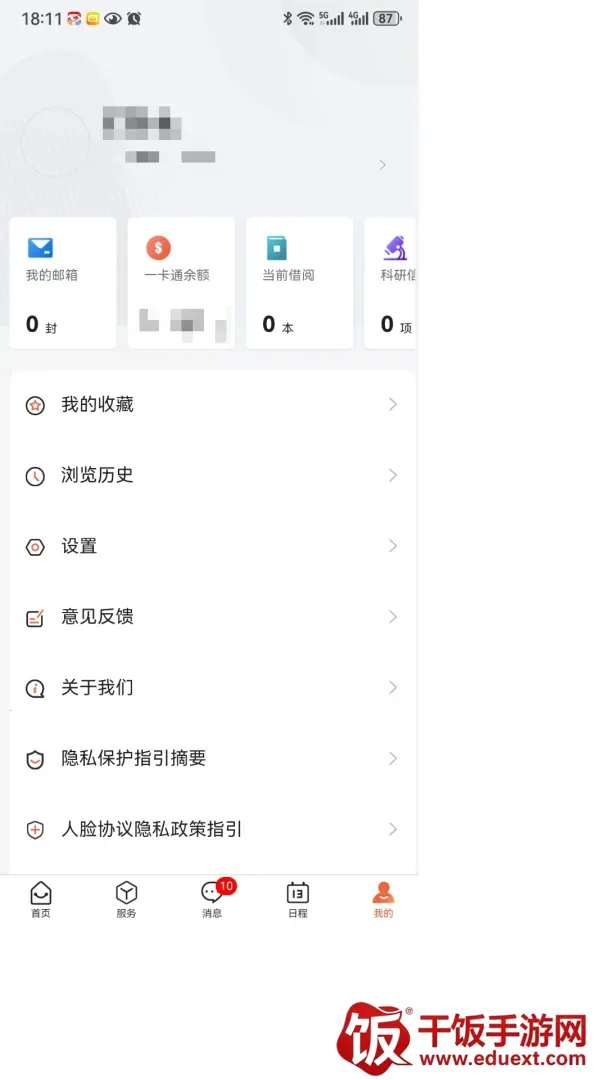
Task: Open the 消息 tab with 10 badge
Action: [214, 899]
